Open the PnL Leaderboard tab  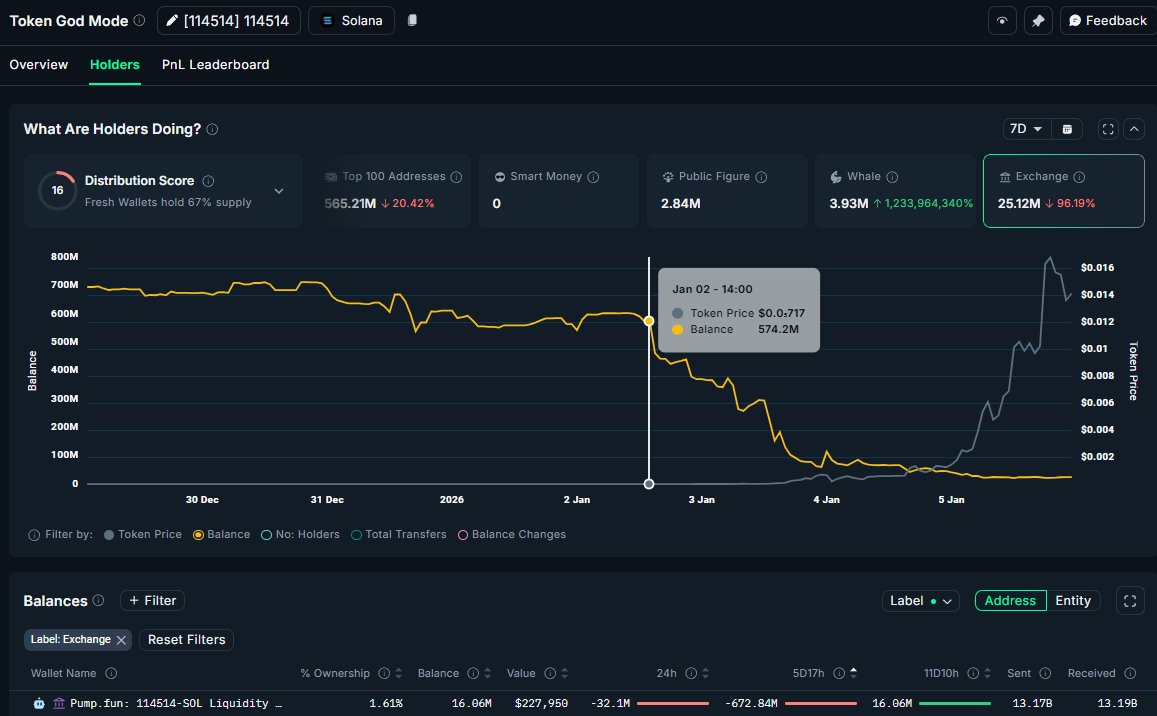[x=215, y=64]
